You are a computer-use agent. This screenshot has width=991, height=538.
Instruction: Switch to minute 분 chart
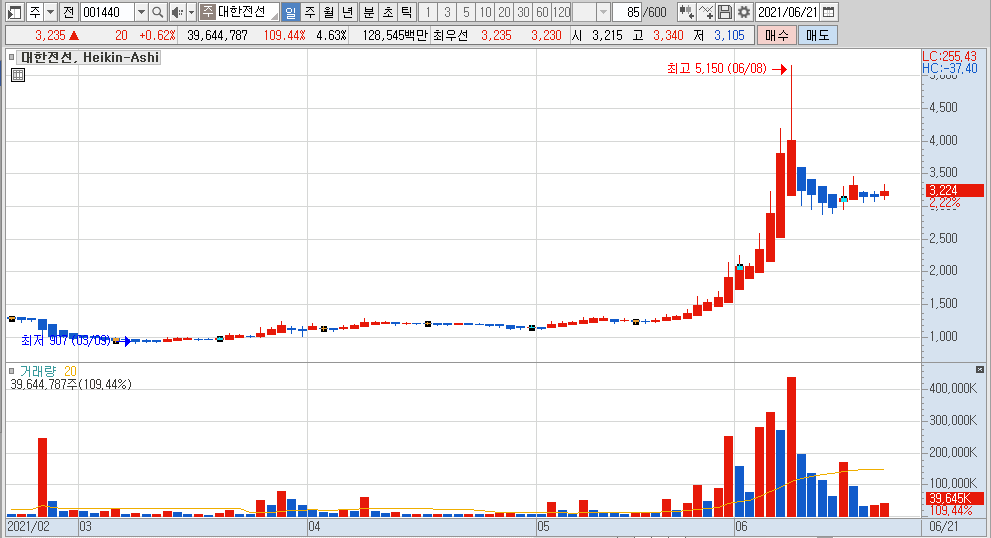click(369, 11)
